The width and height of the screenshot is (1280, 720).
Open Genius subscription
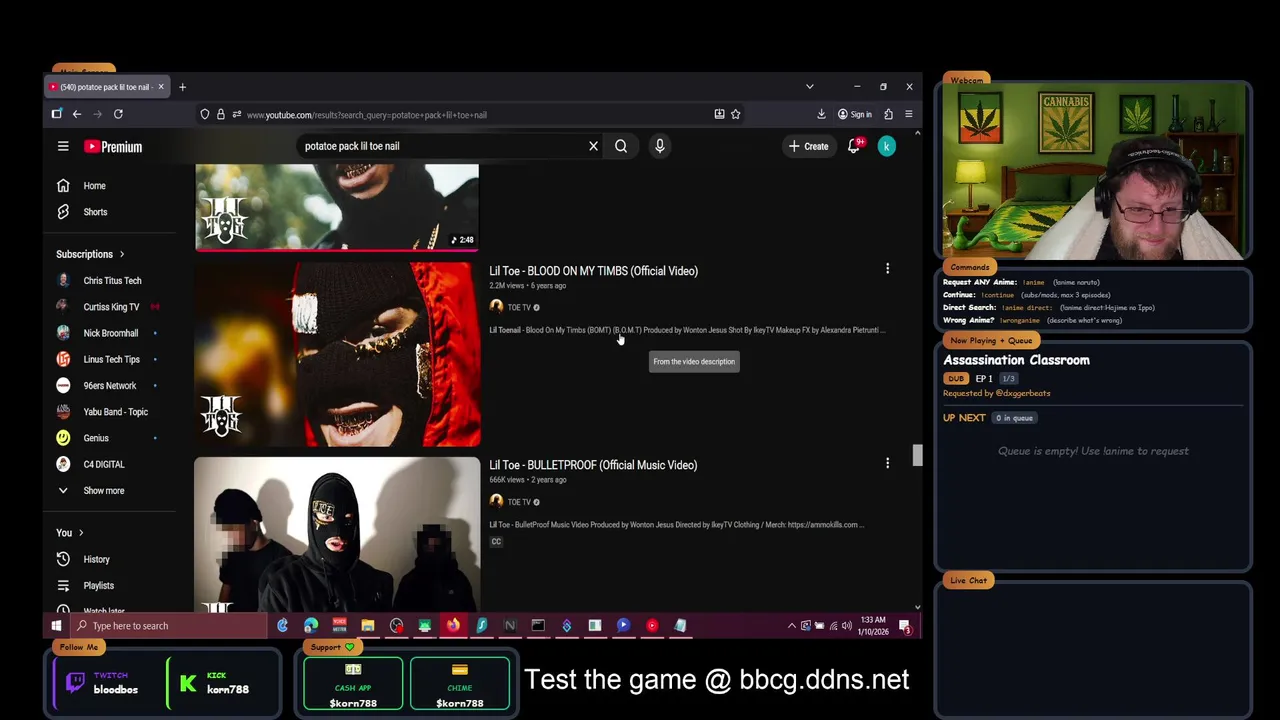pyautogui.click(x=95, y=438)
